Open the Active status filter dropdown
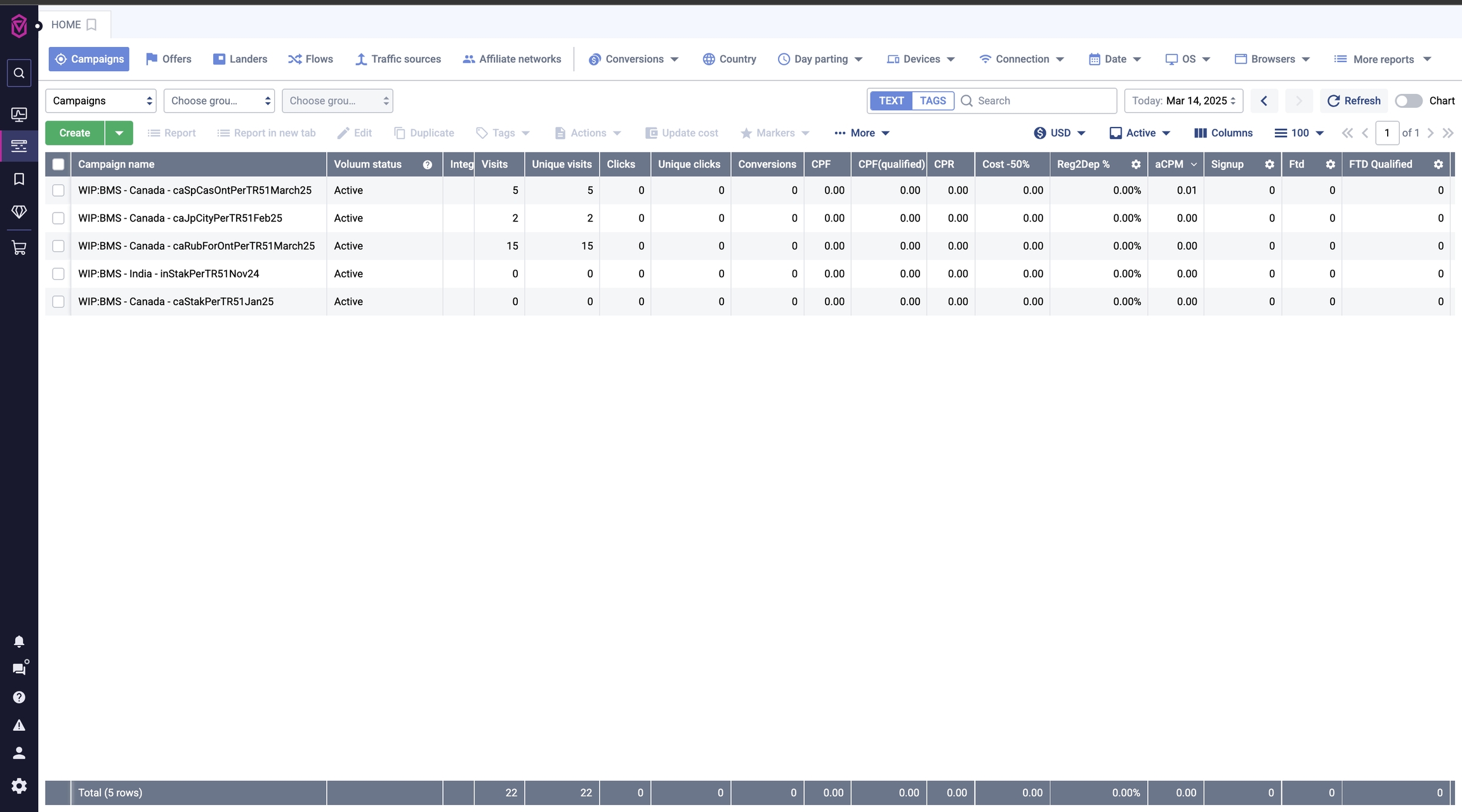1462x812 pixels. pyautogui.click(x=1140, y=133)
